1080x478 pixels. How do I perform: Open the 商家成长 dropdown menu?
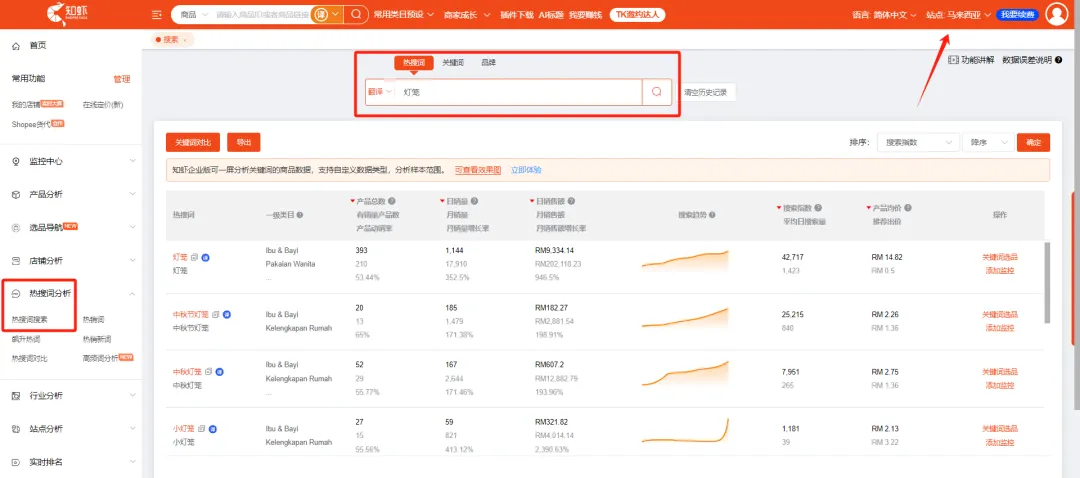pyautogui.click(x=467, y=14)
